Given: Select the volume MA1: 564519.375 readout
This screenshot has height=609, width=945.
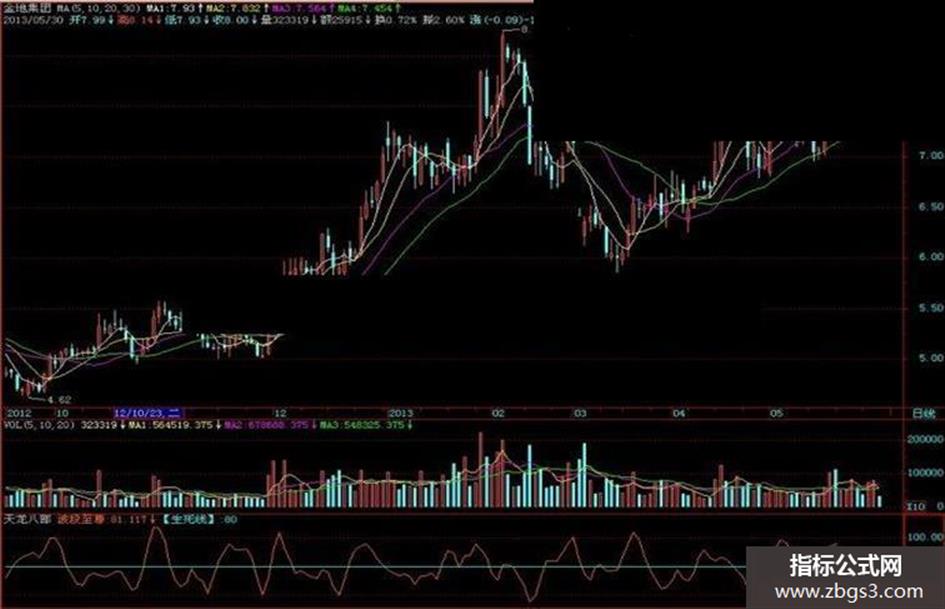Looking at the screenshot, I should click(172, 425).
